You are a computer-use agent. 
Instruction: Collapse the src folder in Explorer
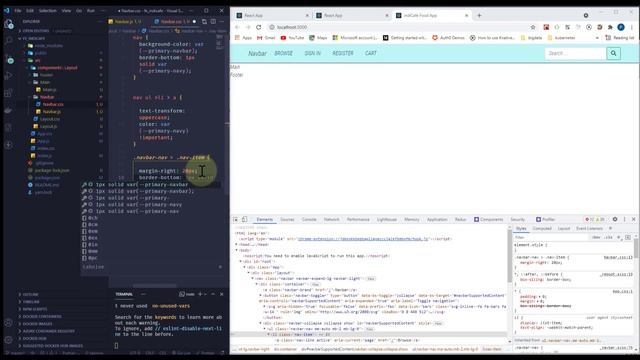coord(38,60)
